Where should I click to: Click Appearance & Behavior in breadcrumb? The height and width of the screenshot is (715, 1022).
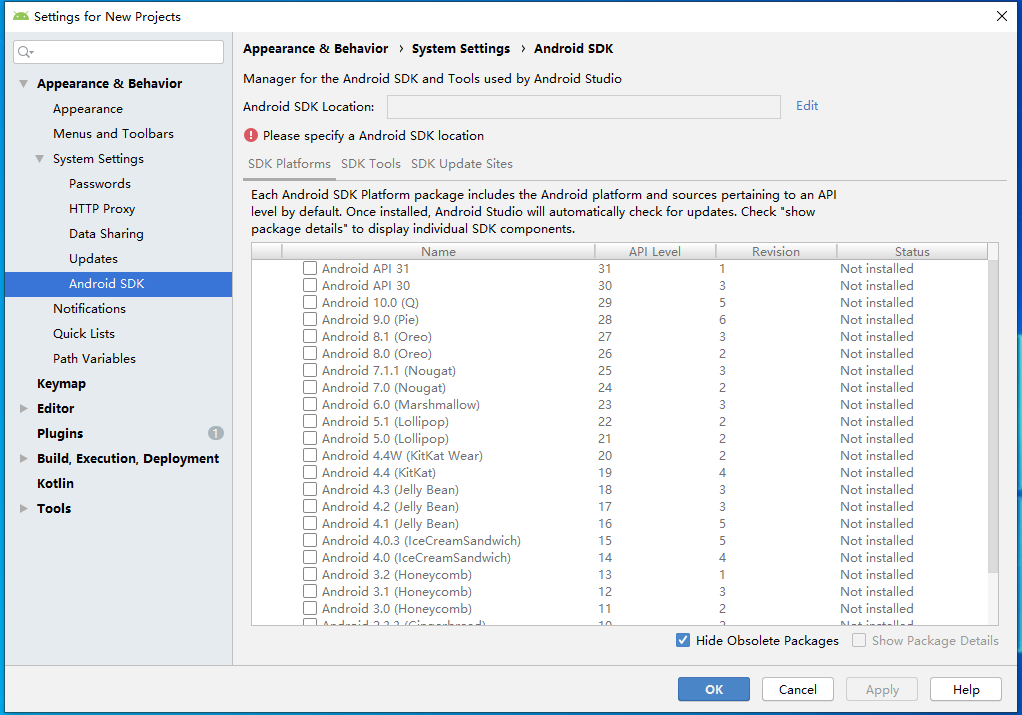pyautogui.click(x=315, y=49)
